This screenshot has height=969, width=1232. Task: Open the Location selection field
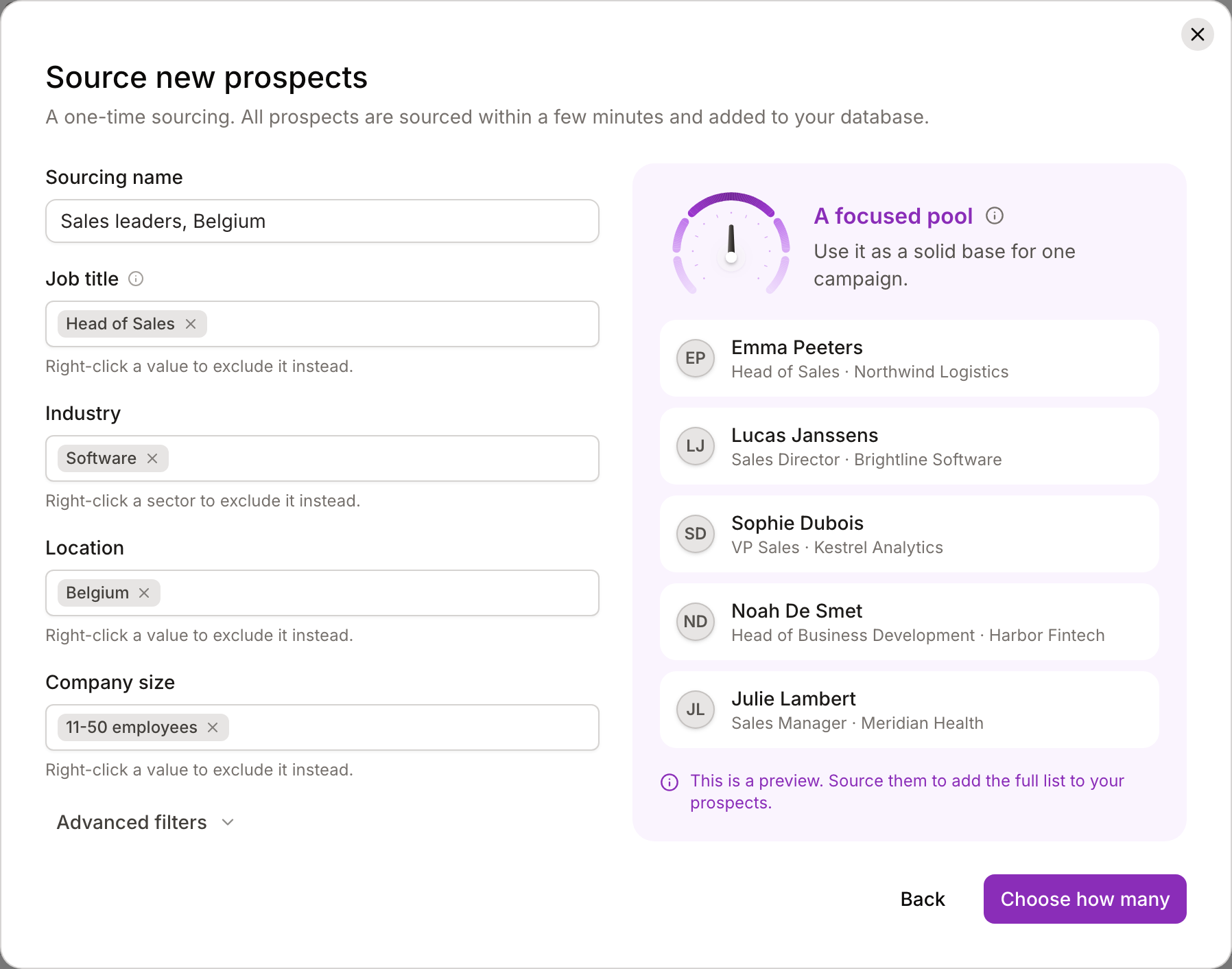tap(322, 593)
